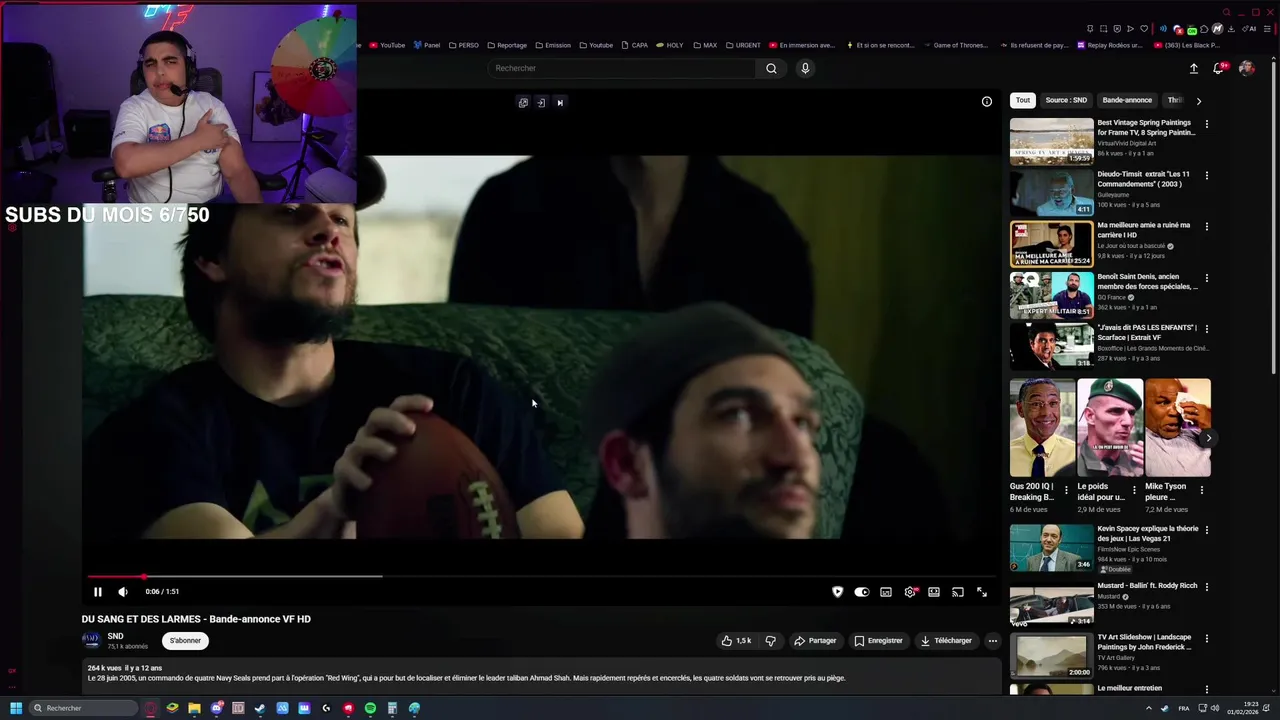Select the Bande-annonce filter chip
The width and height of the screenshot is (1280, 720).
click(1127, 100)
